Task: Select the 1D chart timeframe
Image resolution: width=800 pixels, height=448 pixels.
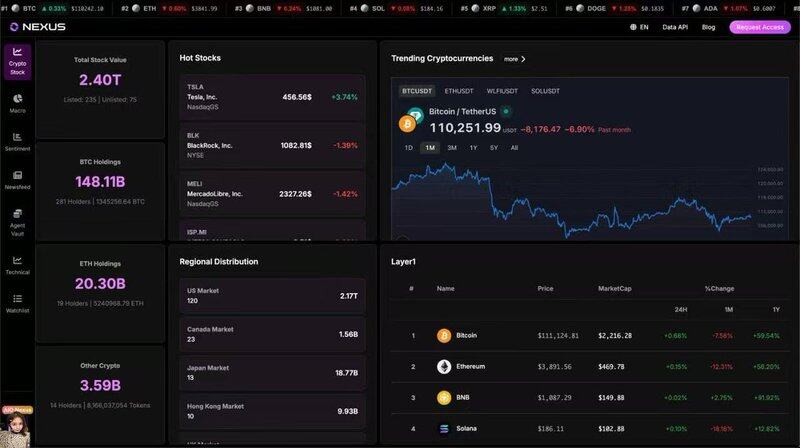Action: 408,147
